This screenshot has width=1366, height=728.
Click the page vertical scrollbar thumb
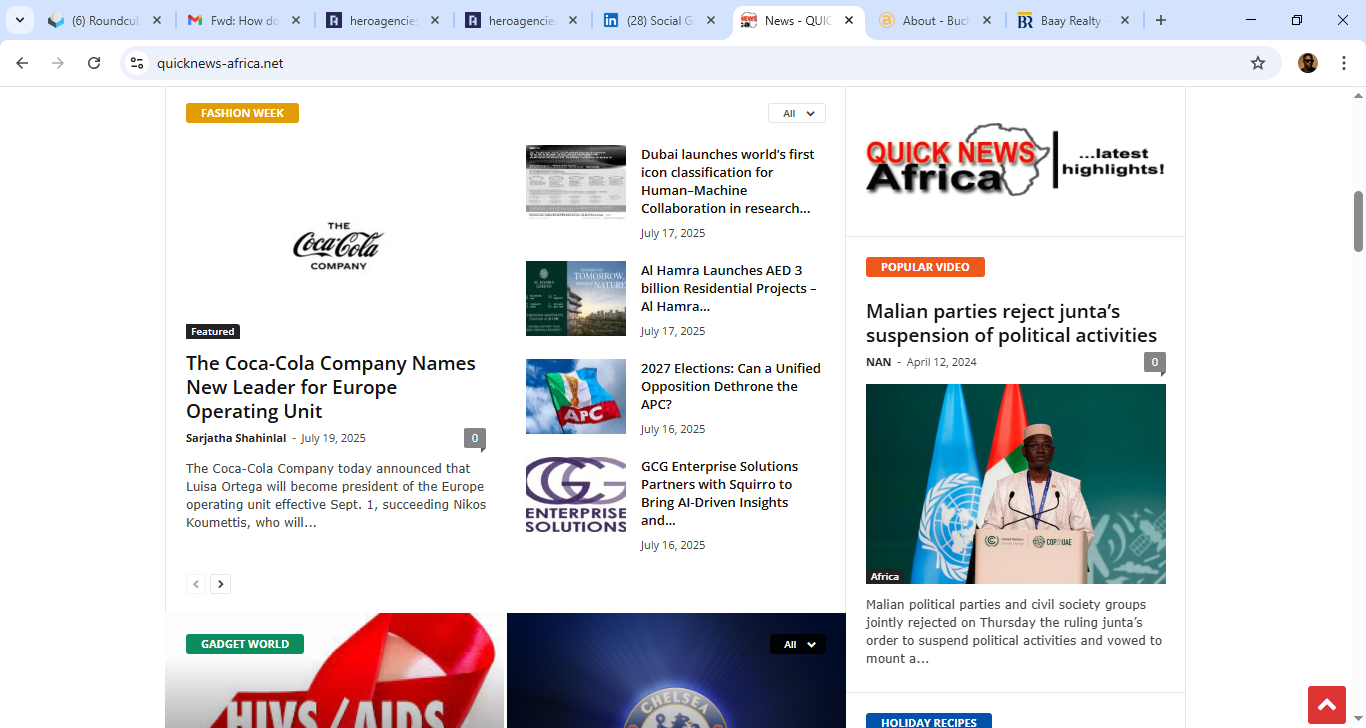tap(1358, 221)
